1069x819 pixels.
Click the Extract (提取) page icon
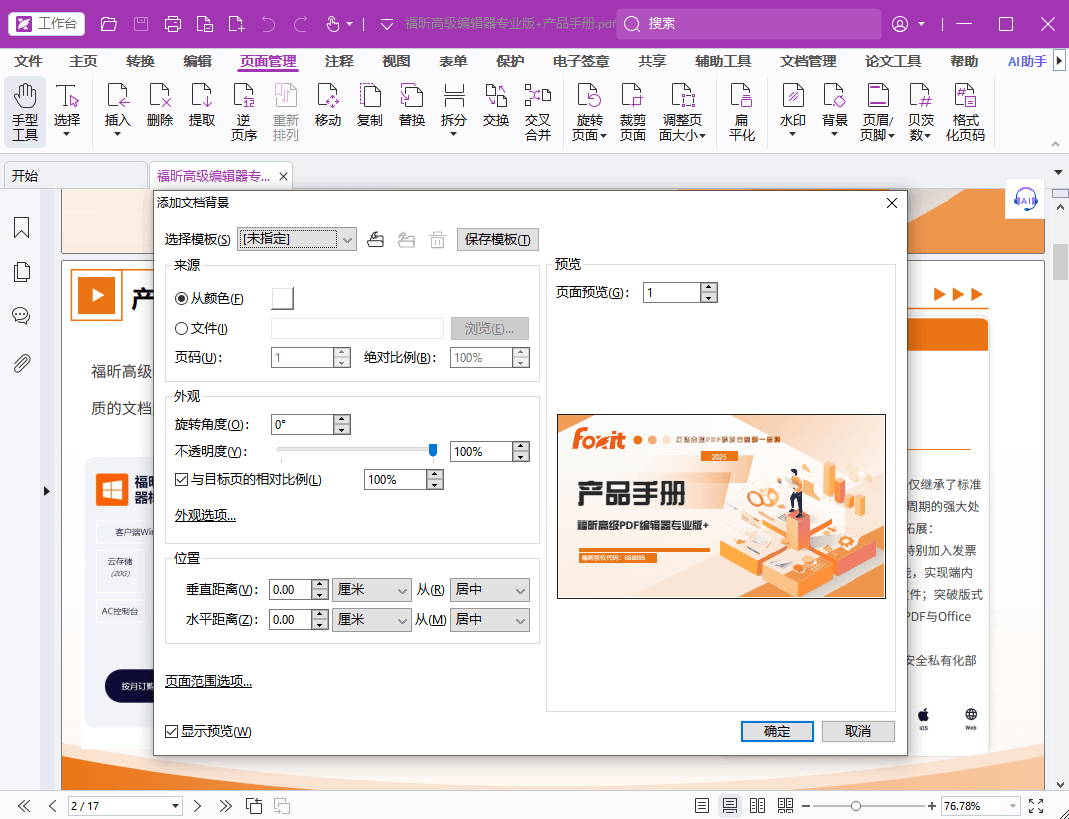coord(202,106)
